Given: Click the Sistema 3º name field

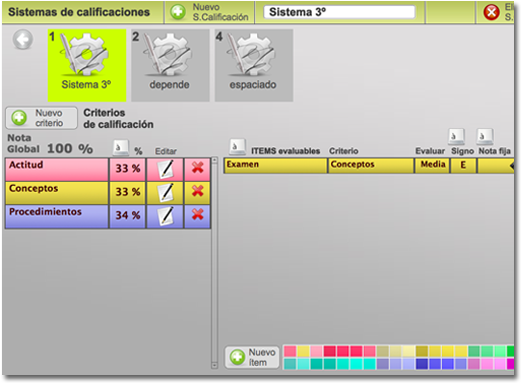Looking at the screenshot, I should (x=339, y=12).
